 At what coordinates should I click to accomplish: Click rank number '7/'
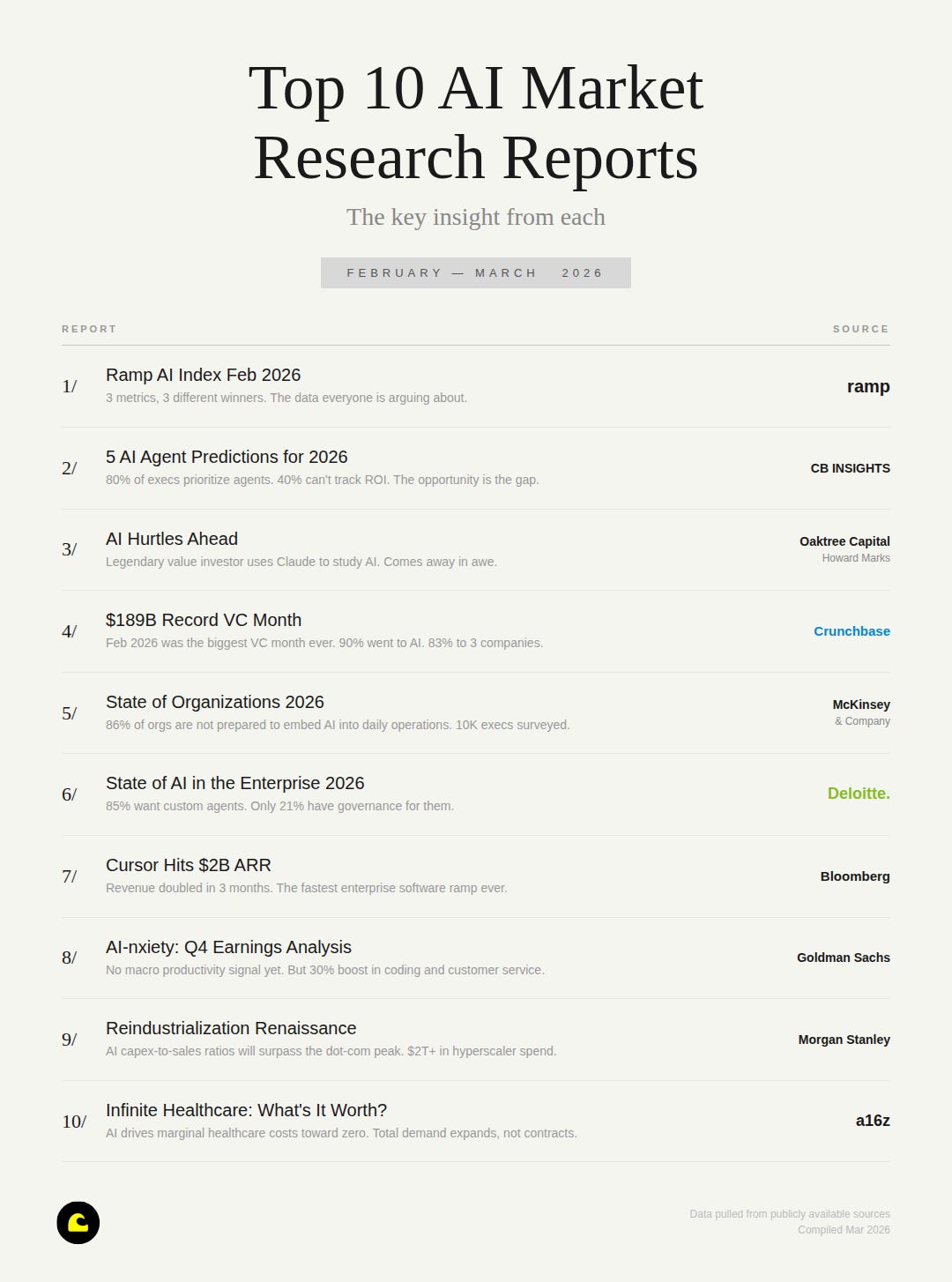pos(69,876)
